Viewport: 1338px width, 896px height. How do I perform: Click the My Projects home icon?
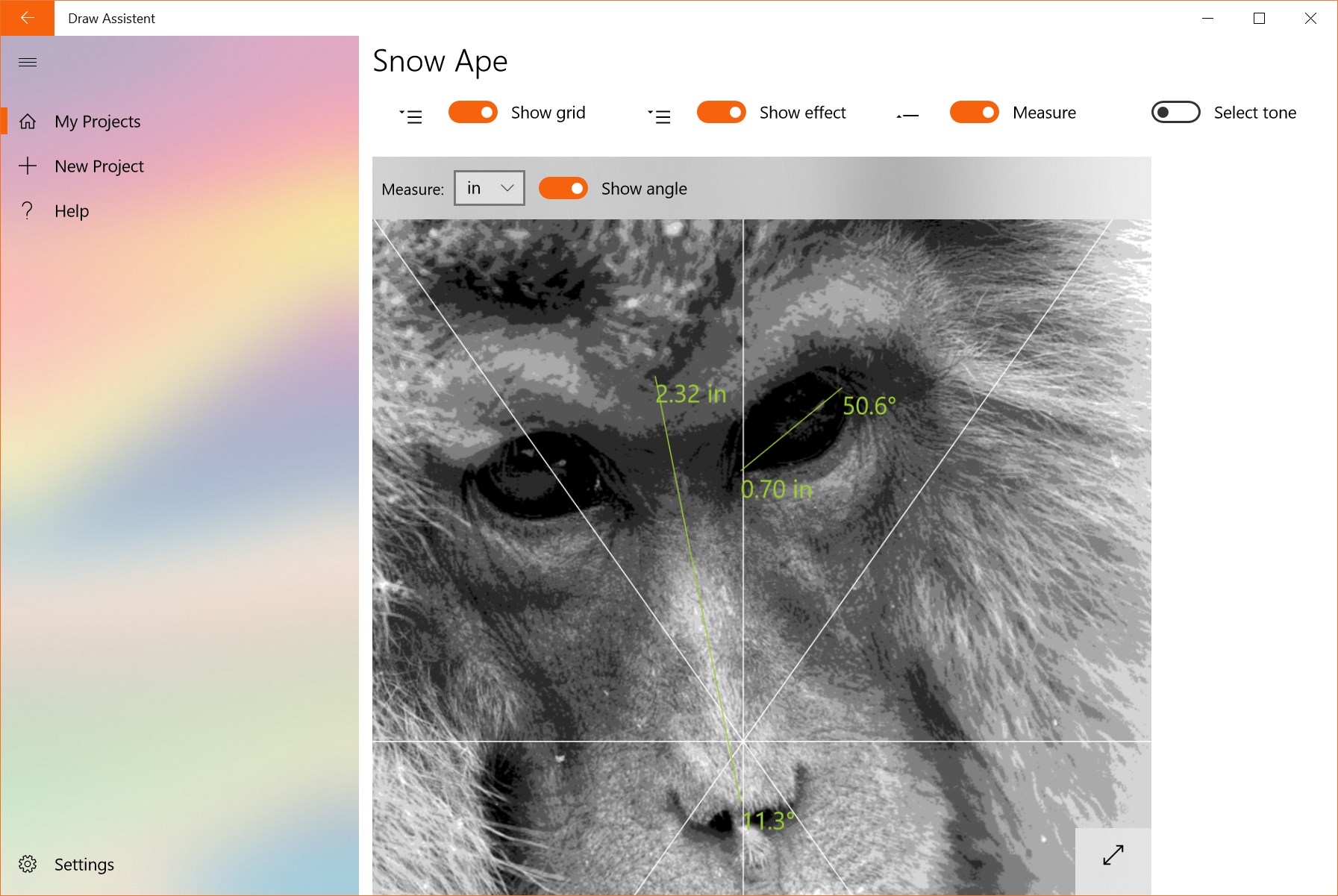(28, 122)
